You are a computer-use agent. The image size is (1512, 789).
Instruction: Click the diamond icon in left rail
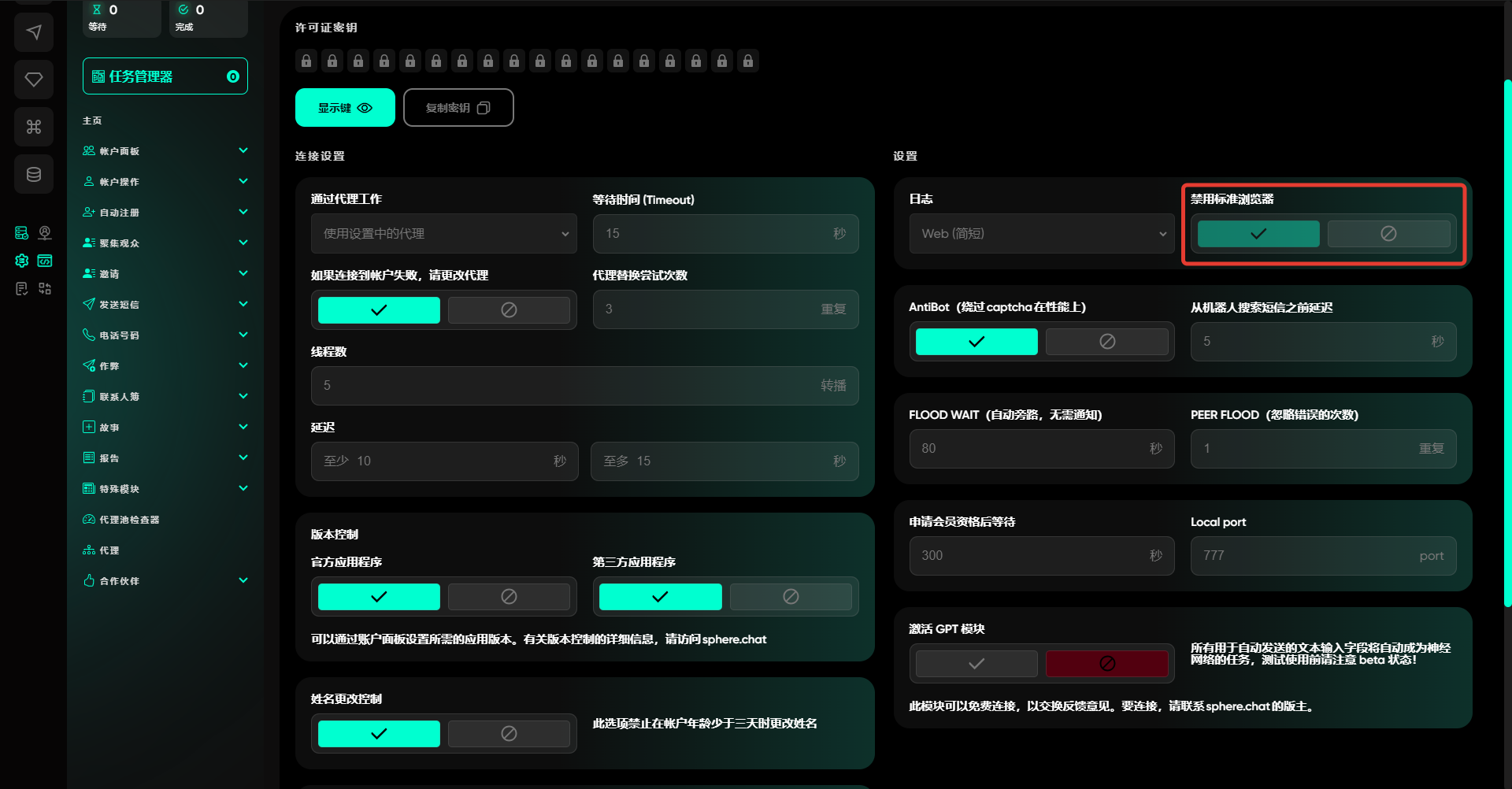pos(34,80)
